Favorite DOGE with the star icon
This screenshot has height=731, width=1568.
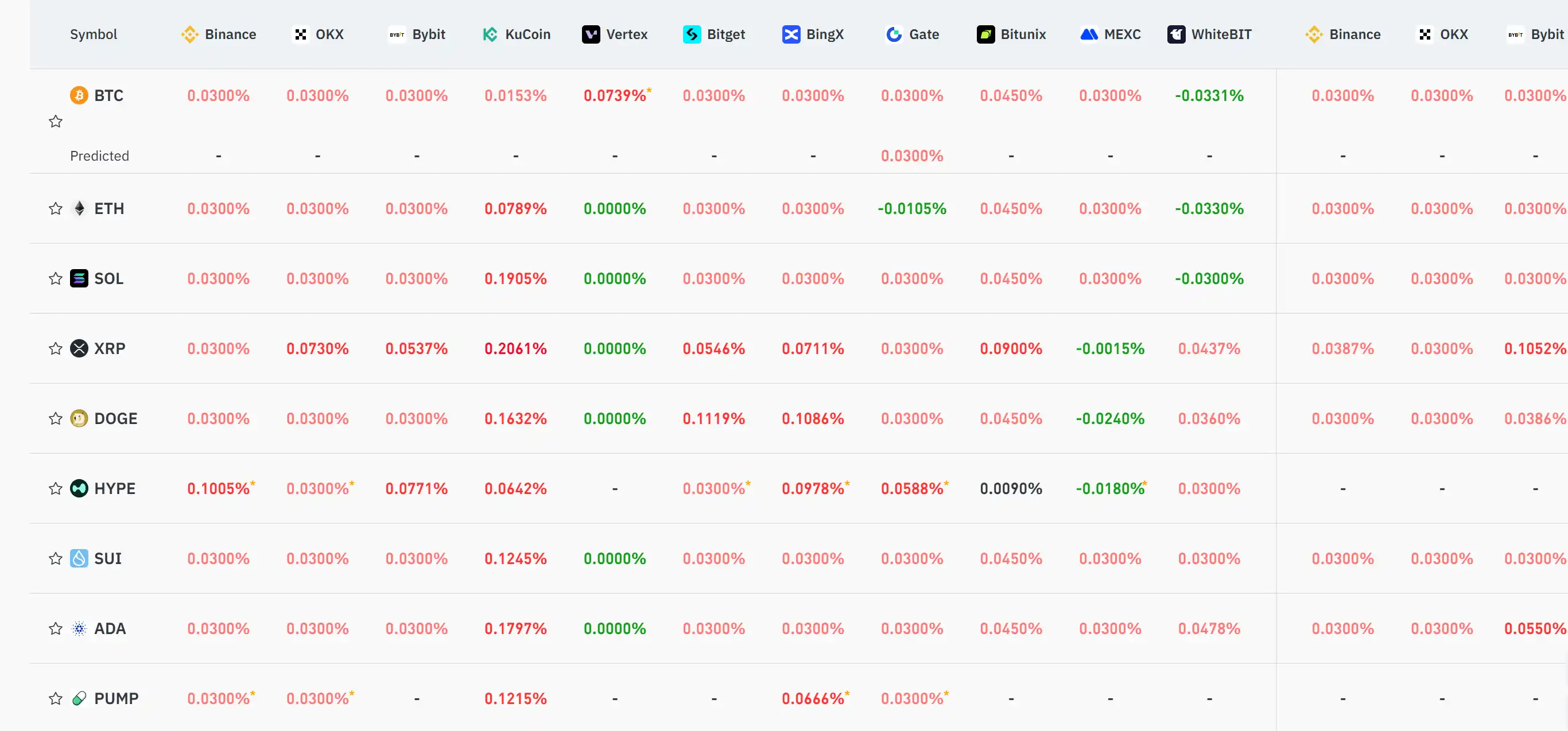pyautogui.click(x=56, y=419)
